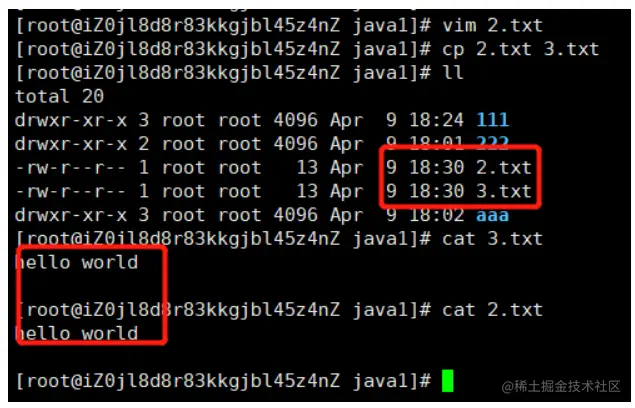
Task: Click the 'vim 2.txt' command text
Action: tap(492, 26)
